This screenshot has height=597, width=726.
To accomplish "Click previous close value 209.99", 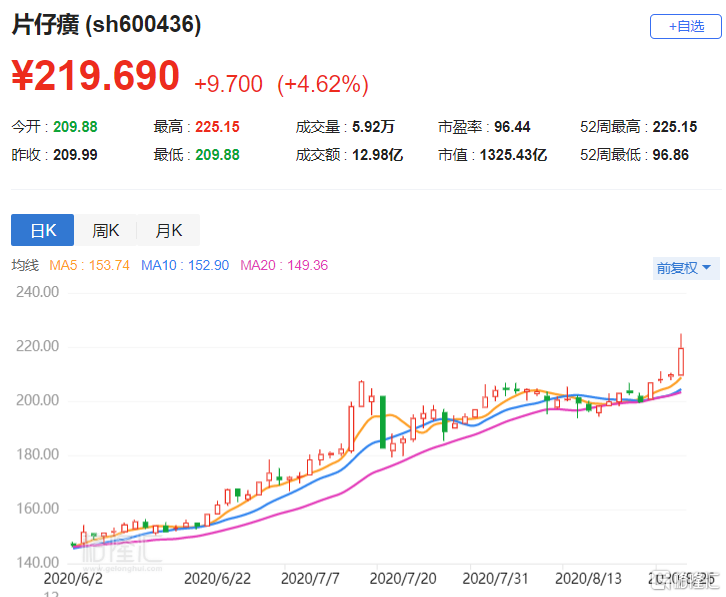I will point(75,155).
